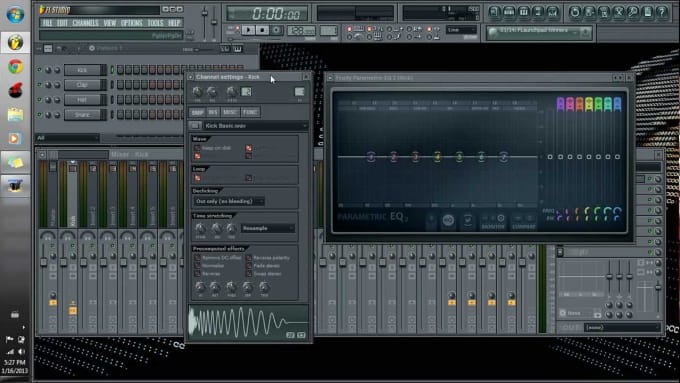Image resolution: width=680 pixels, height=383 pixels.
Task: Open the All channel filter dropdown
Action: (68, 138)
